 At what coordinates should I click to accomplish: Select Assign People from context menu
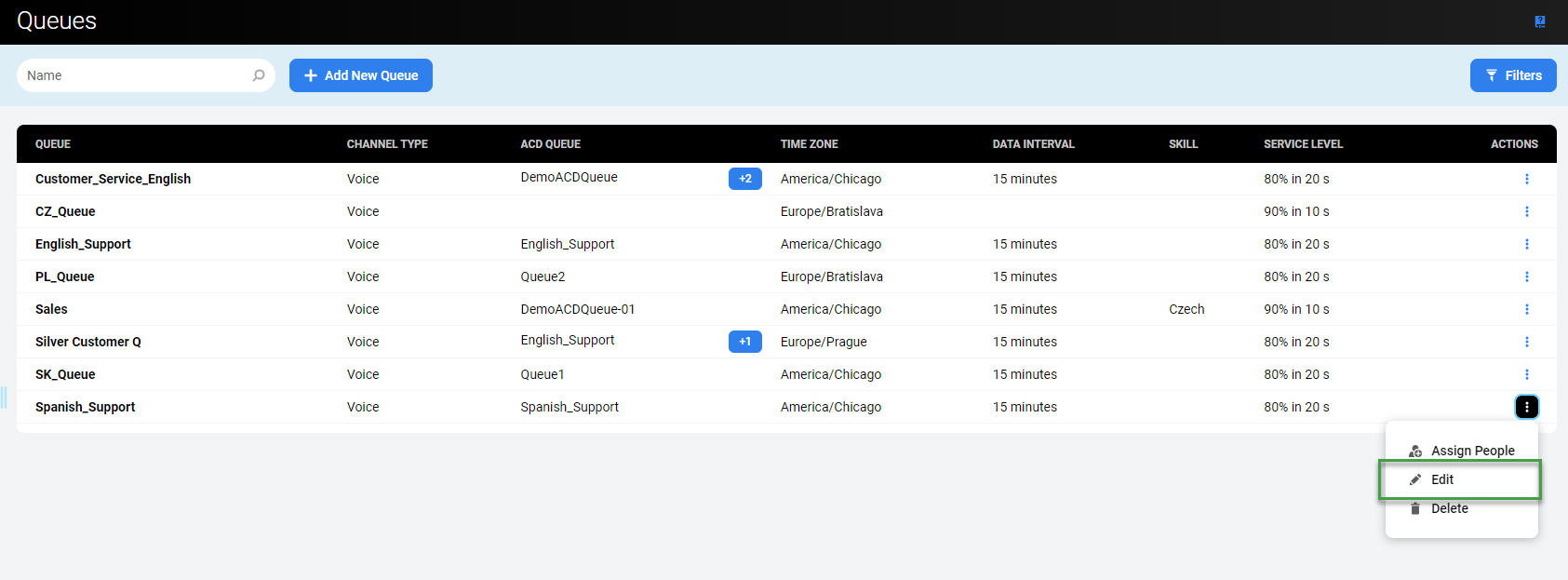click(x=1472, y=451)
